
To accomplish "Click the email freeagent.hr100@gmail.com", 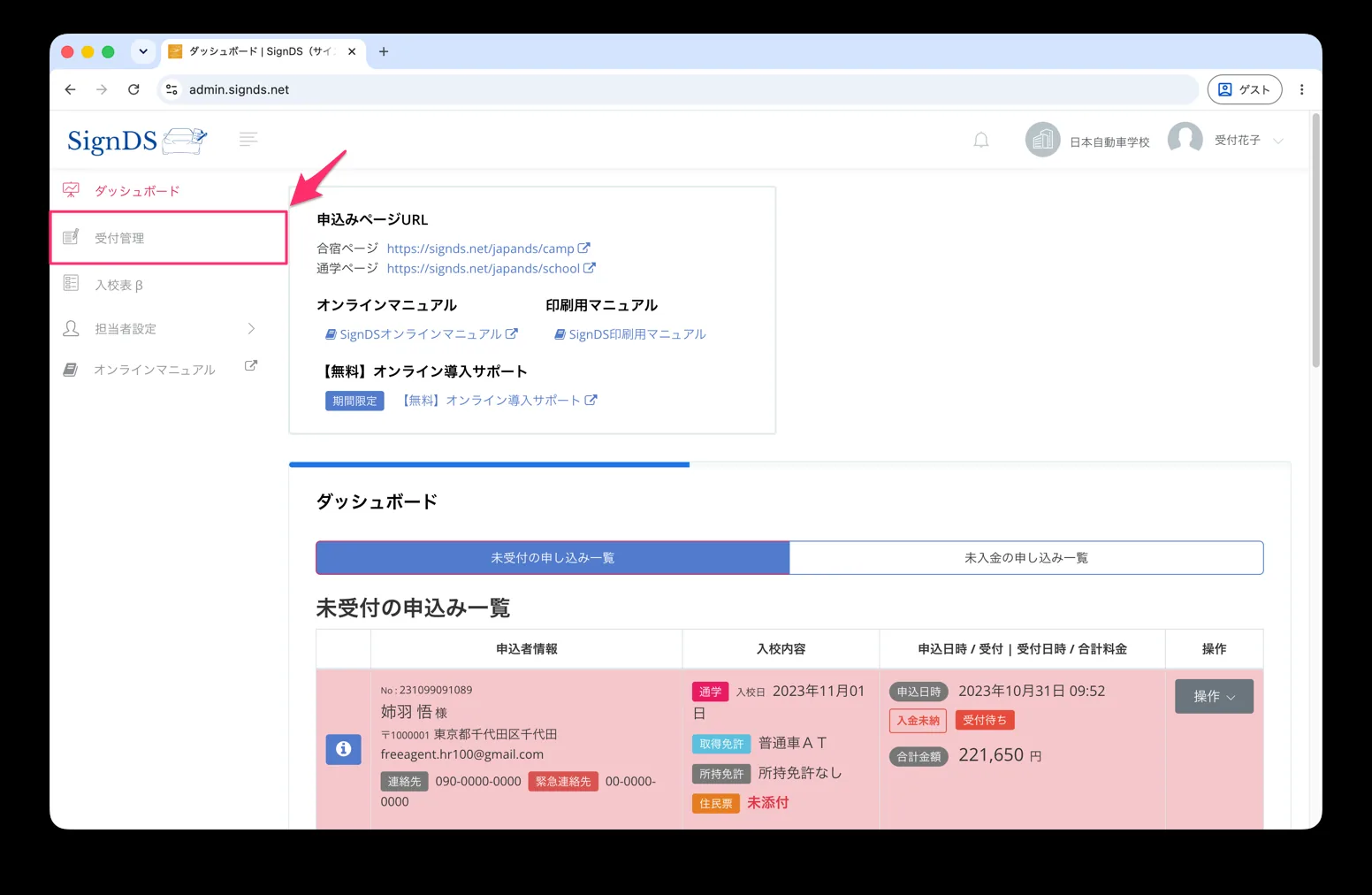I will [x=462, y=754].
